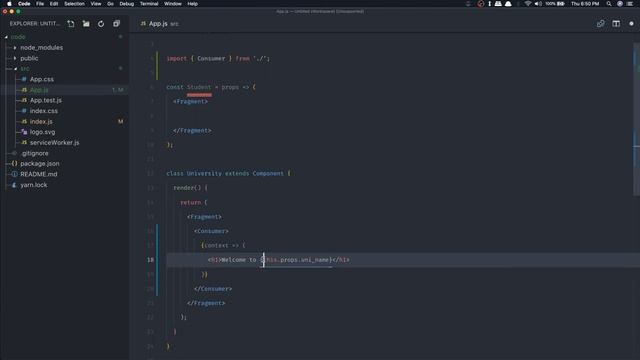Collapse all folders in Explorer

pyautogui.click(x=116, y=24)
